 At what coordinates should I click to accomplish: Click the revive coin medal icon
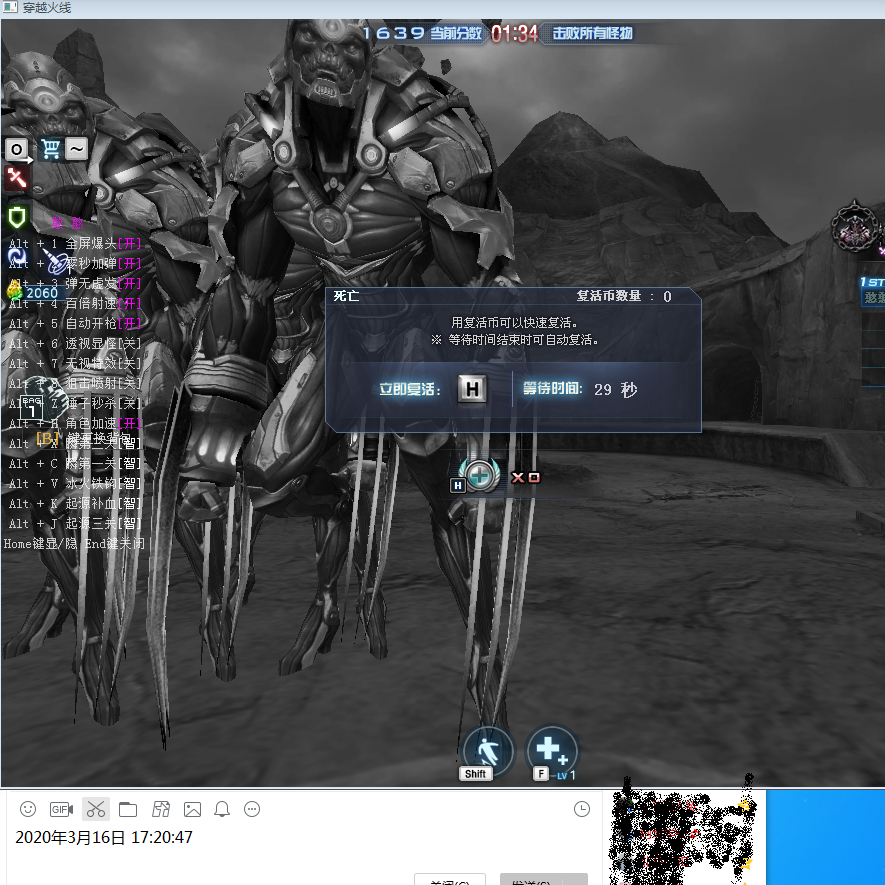[479, 476]
